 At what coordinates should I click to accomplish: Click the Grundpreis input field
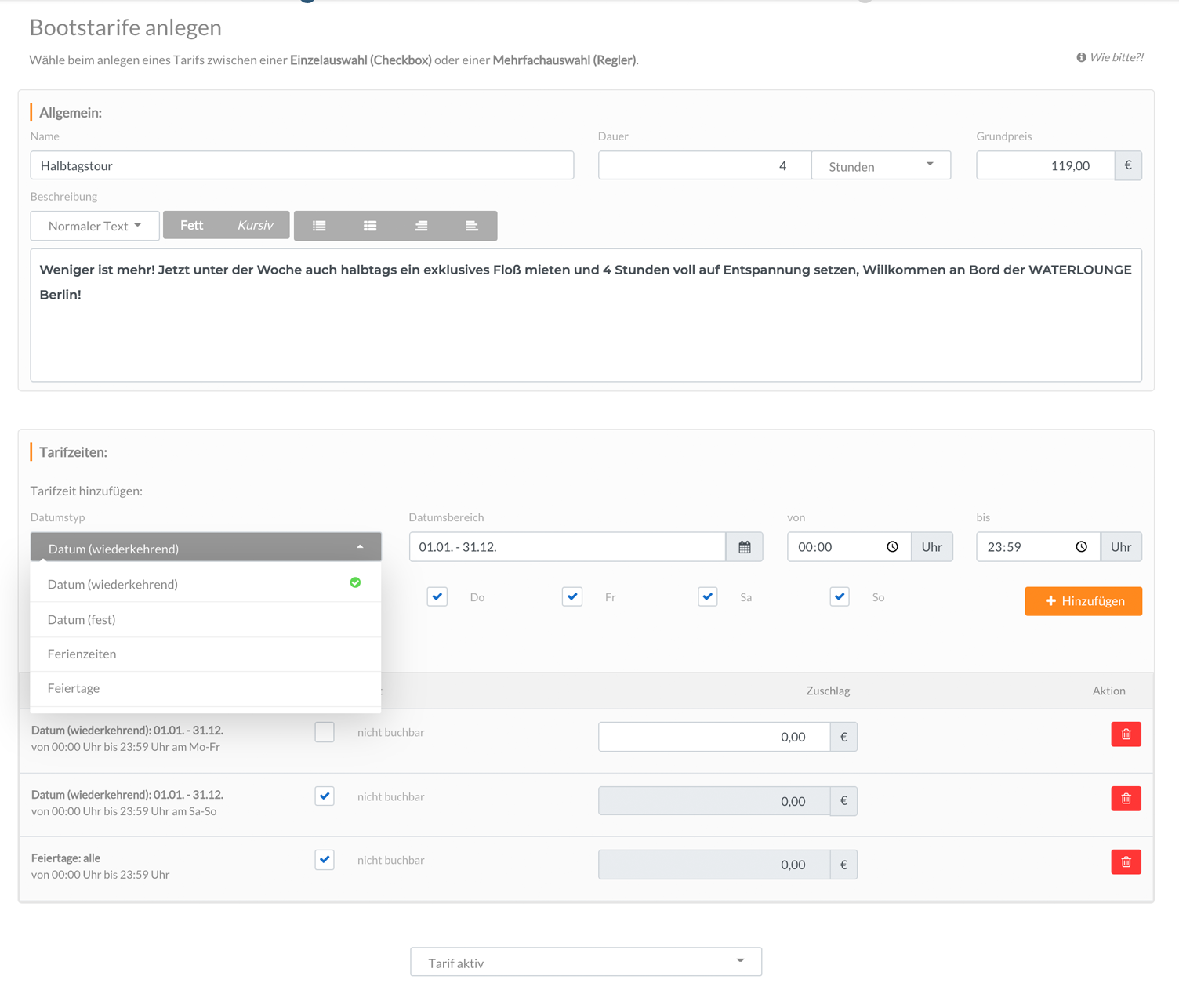click(1044, 166)
